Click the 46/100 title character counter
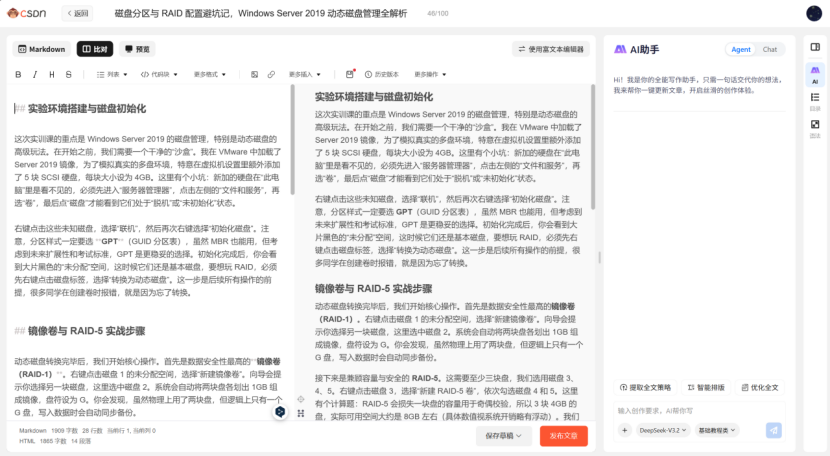 (437, 13)
